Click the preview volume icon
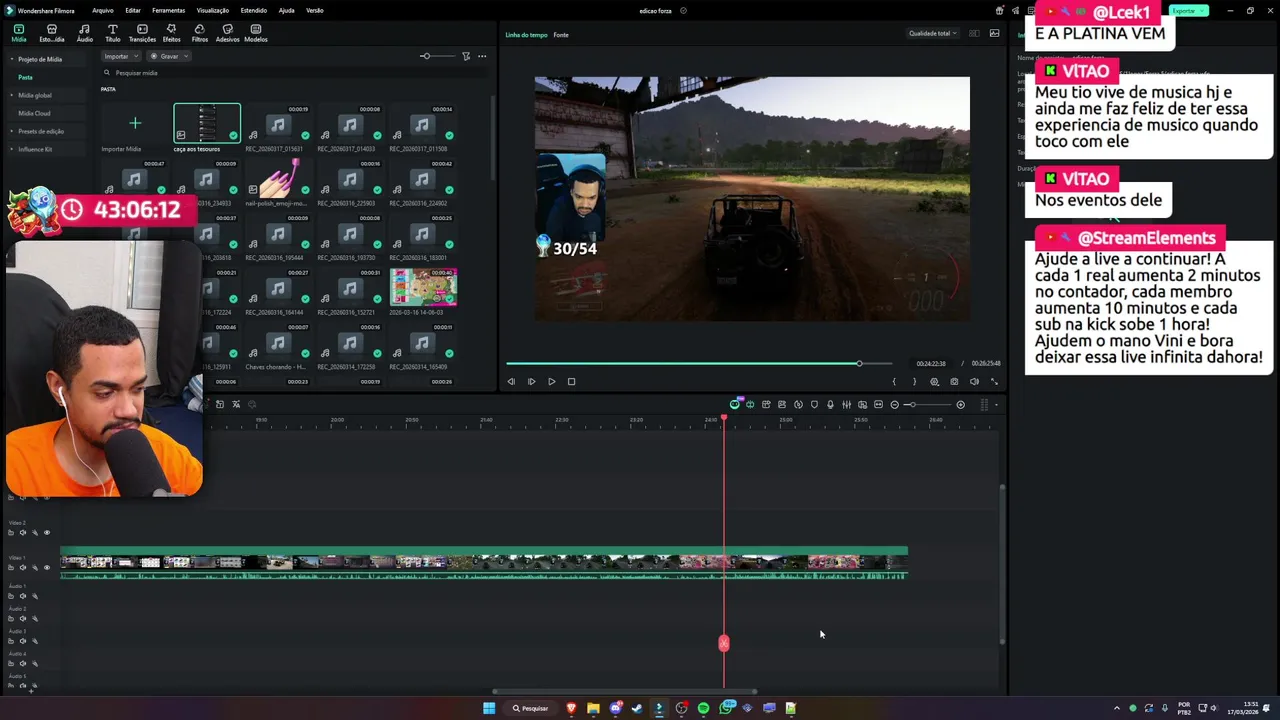This screenshot has width=1280, height=720. coord(974,381)
